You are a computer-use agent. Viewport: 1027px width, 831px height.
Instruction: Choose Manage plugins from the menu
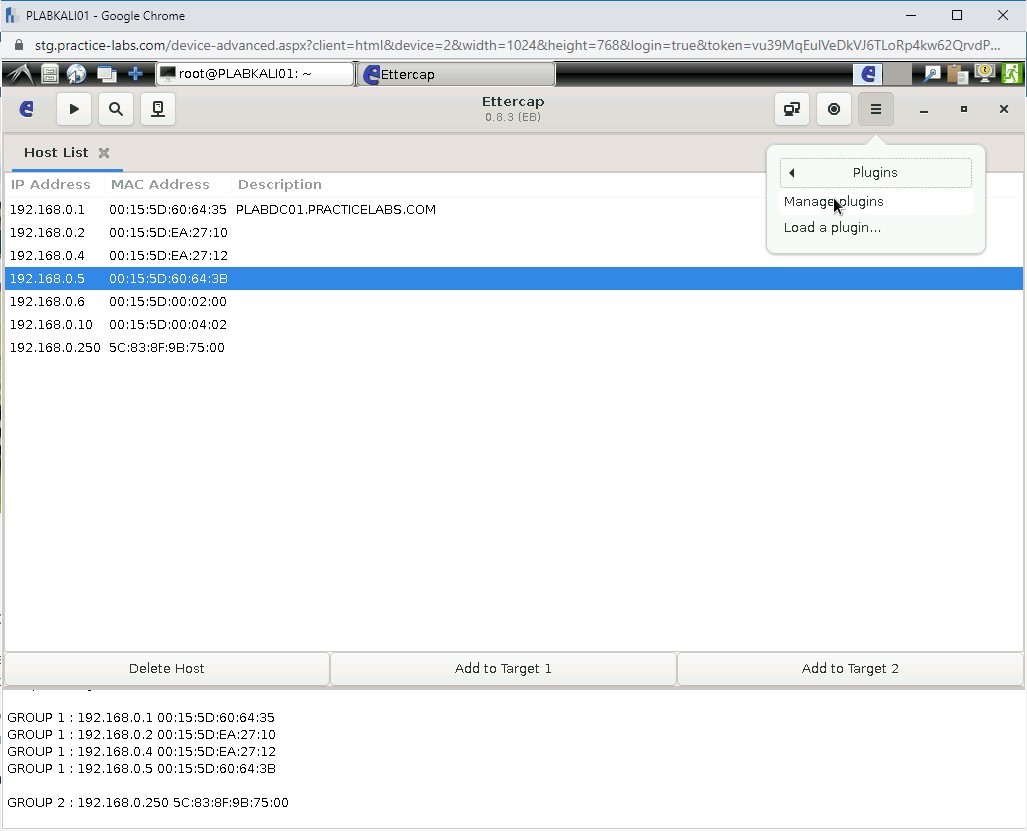[x=833, y=201]
